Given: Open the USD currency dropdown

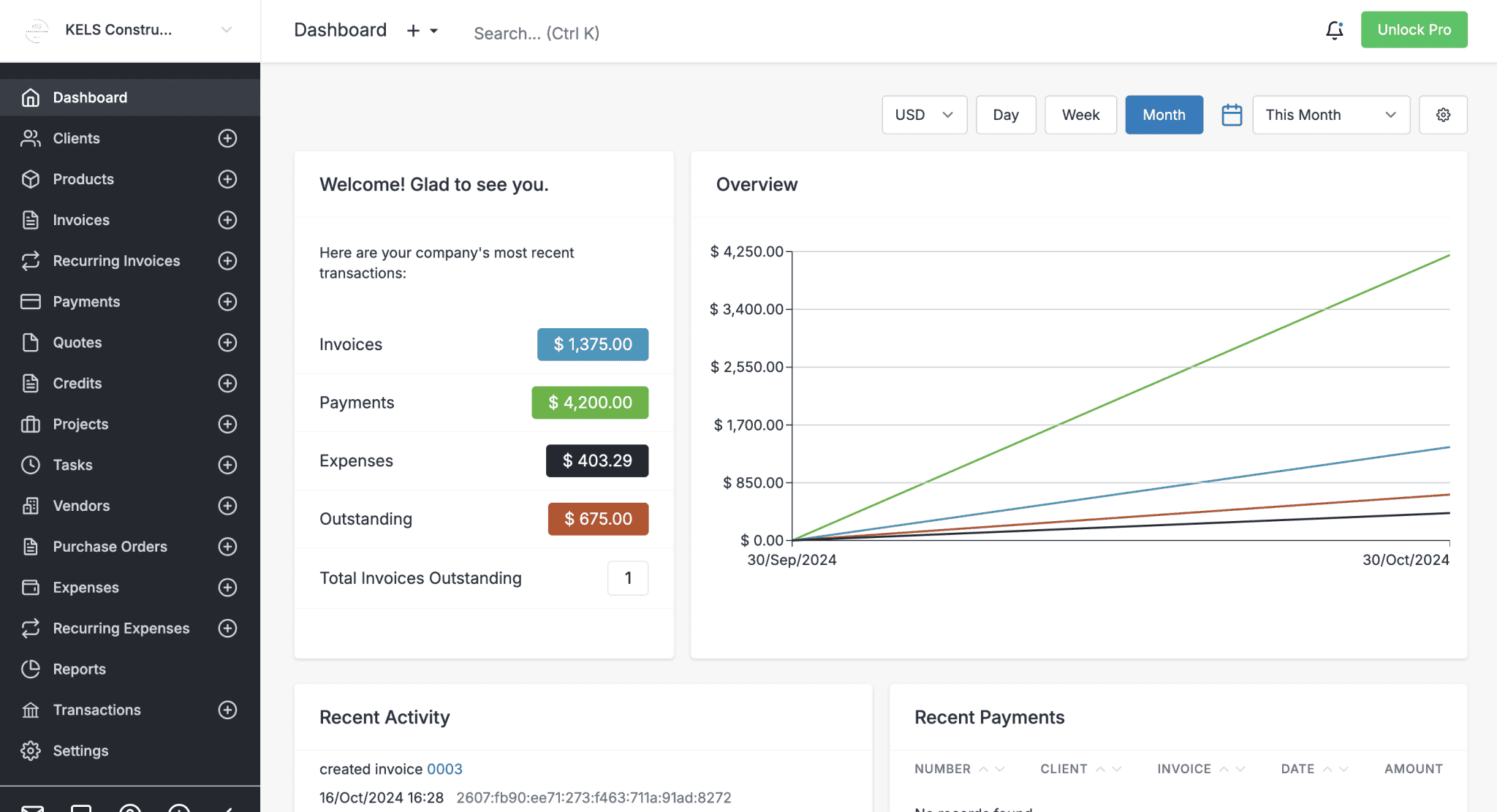Looking at the screenshot, I should click(924, 115).
